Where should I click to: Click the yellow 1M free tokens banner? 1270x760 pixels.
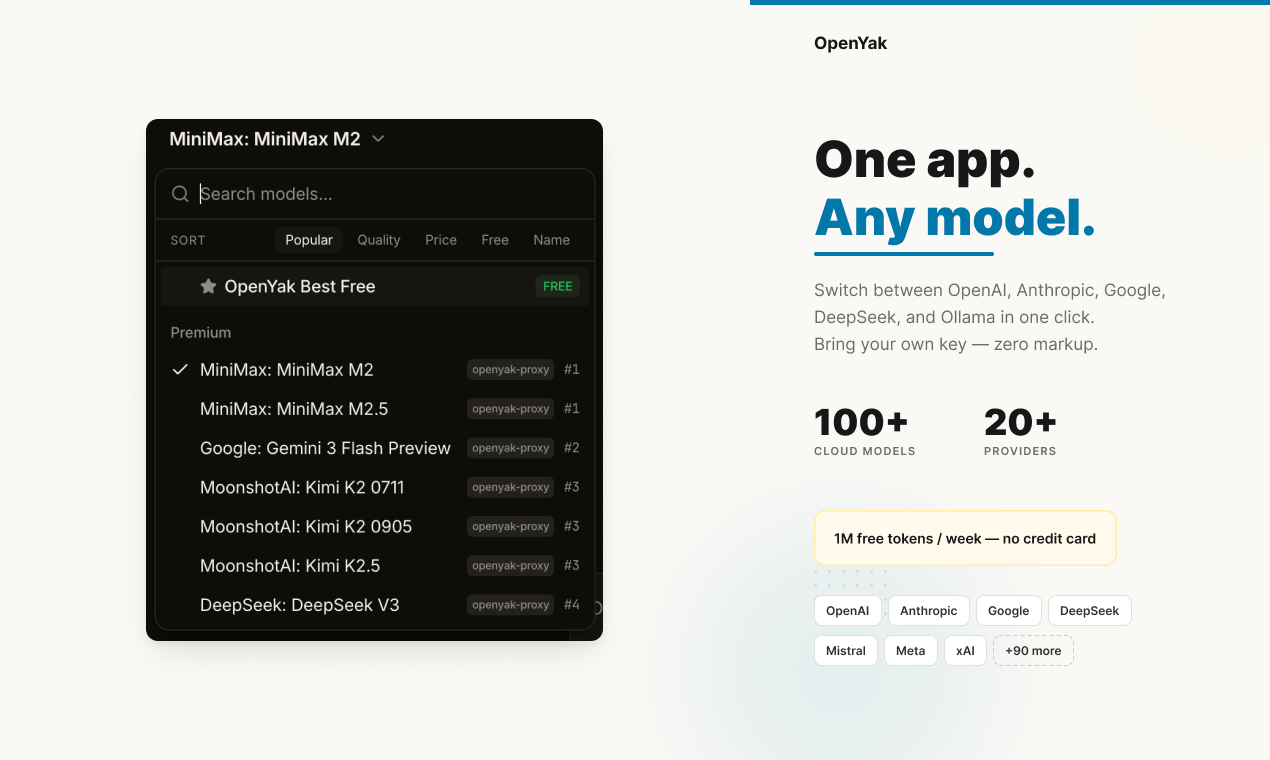(965, 537)
